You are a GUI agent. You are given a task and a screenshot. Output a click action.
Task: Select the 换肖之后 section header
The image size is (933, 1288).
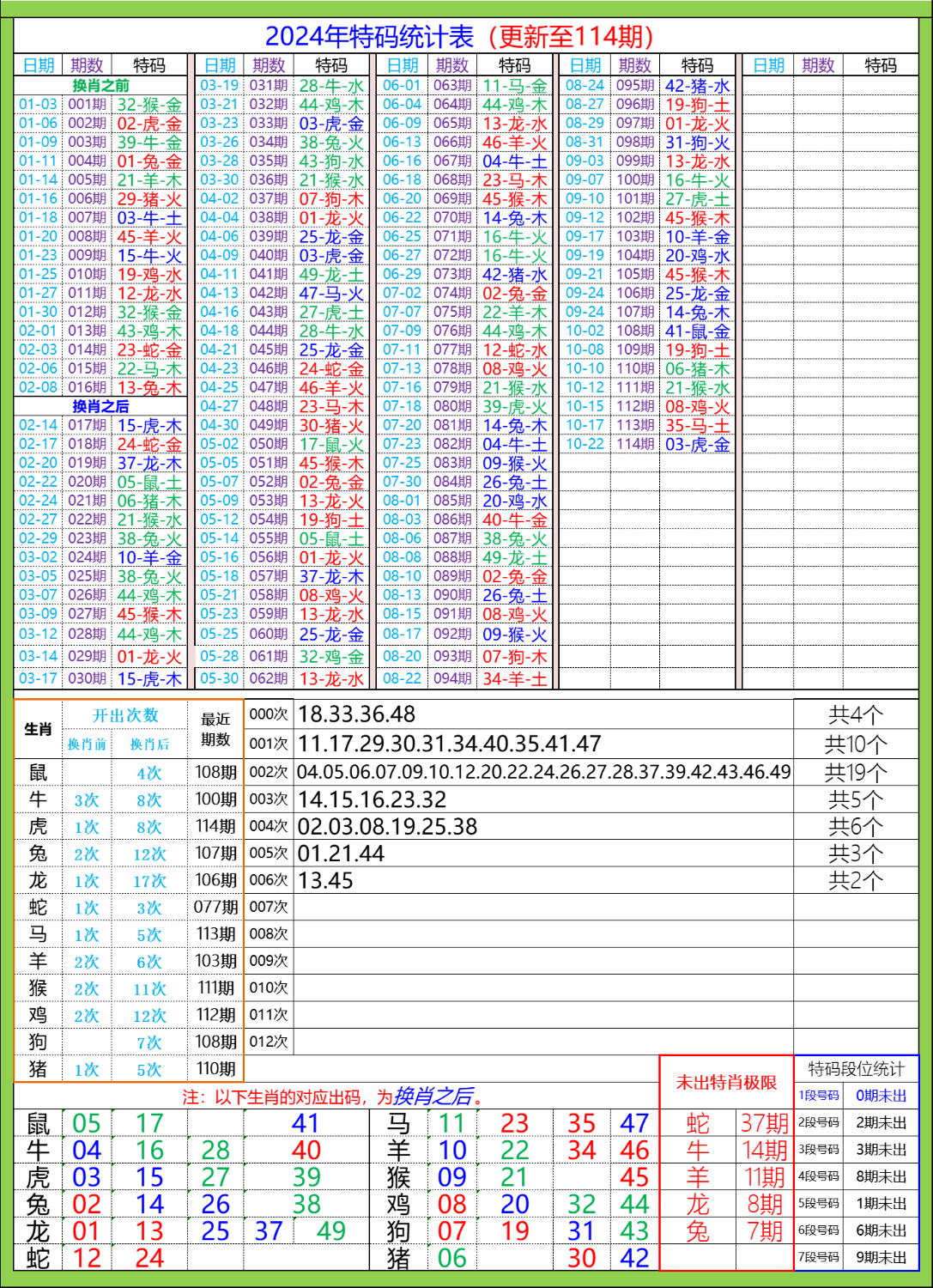pos(101,404)
